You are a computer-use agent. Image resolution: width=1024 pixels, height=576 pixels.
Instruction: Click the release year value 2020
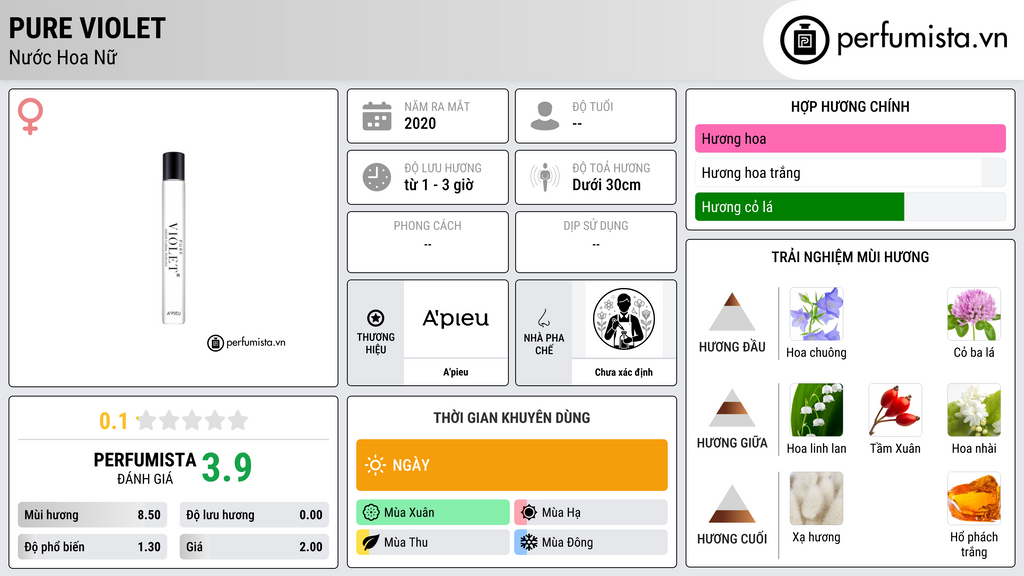pyautogui.click(x=420, y=123)
